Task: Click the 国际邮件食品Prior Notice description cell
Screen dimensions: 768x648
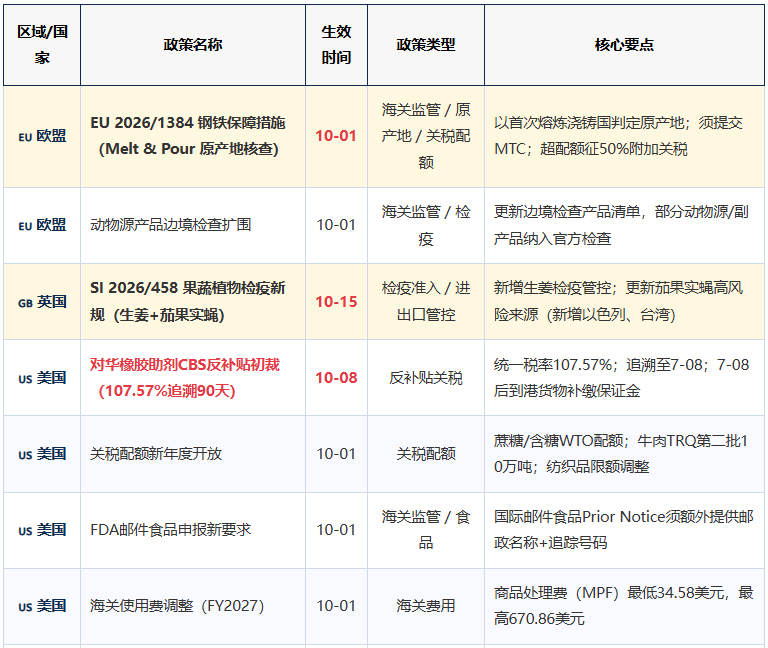Action: 624,529
